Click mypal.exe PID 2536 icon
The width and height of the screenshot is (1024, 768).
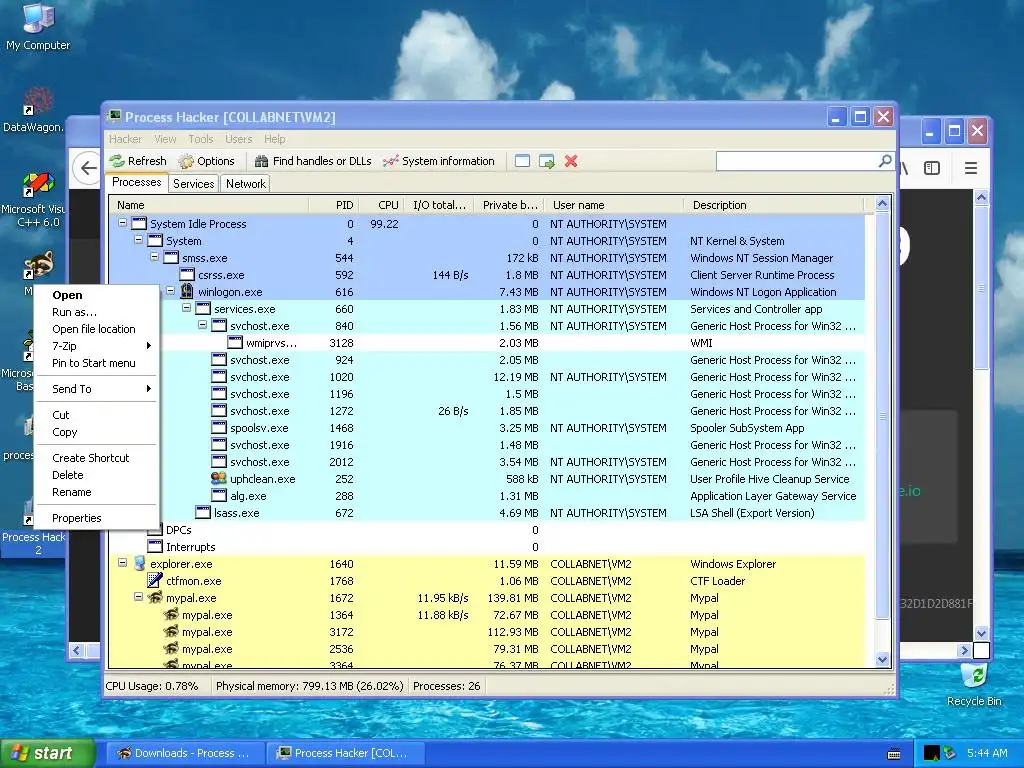point(170,648)
